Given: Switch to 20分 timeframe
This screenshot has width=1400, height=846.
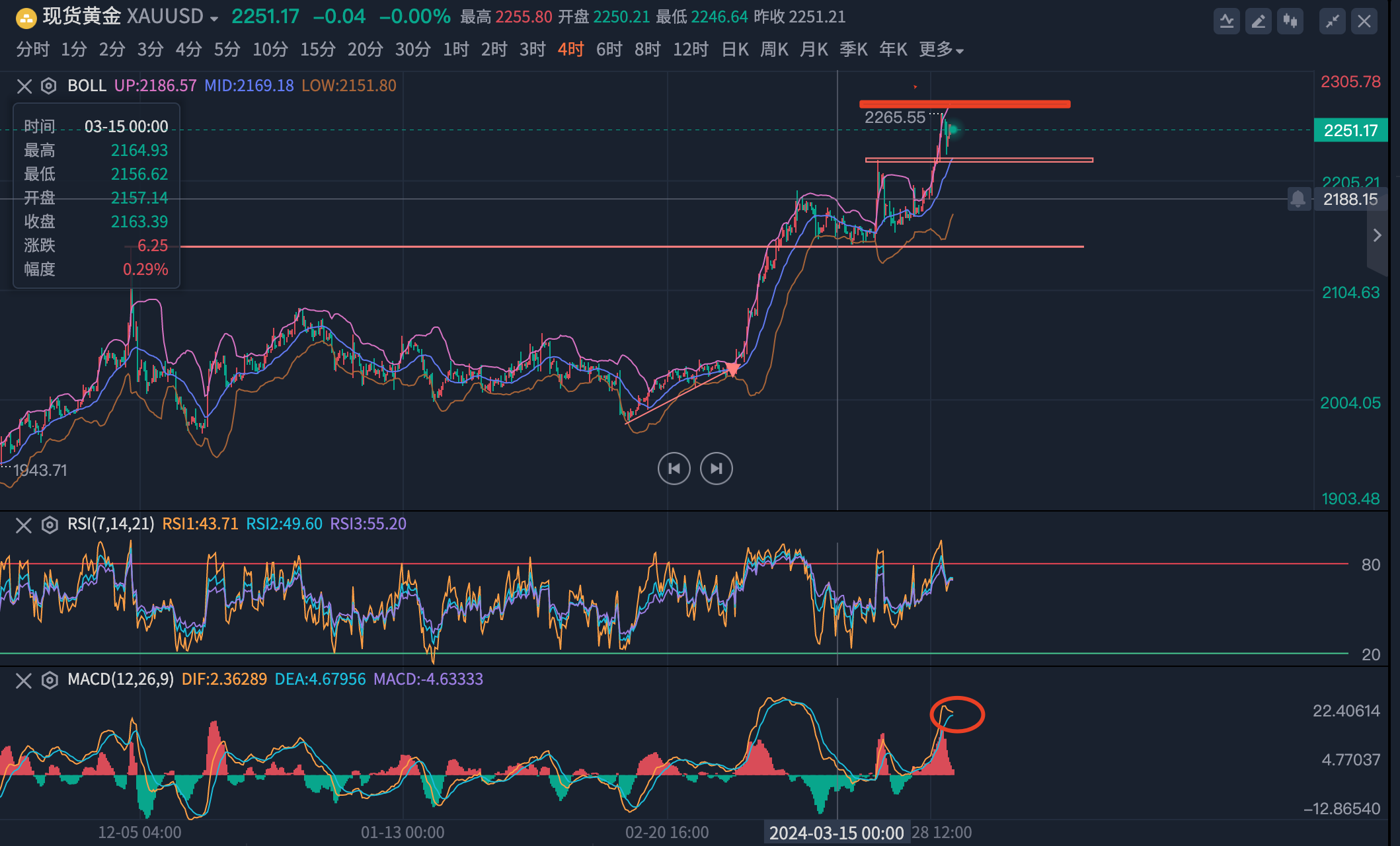Looking at the screenshot, I should [x=366, y=50].
